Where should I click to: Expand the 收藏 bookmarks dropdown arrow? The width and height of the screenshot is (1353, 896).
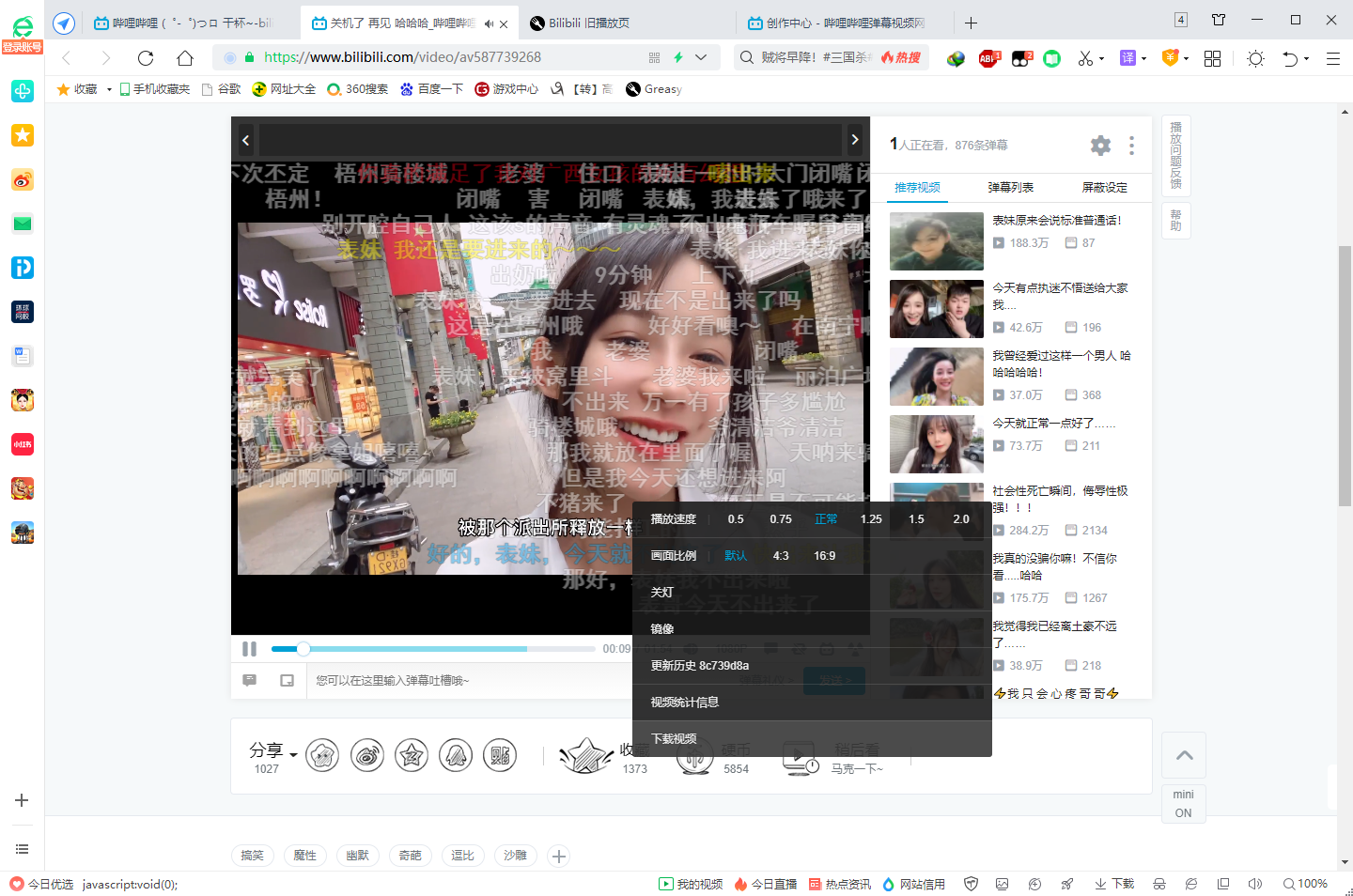point(109,89)
